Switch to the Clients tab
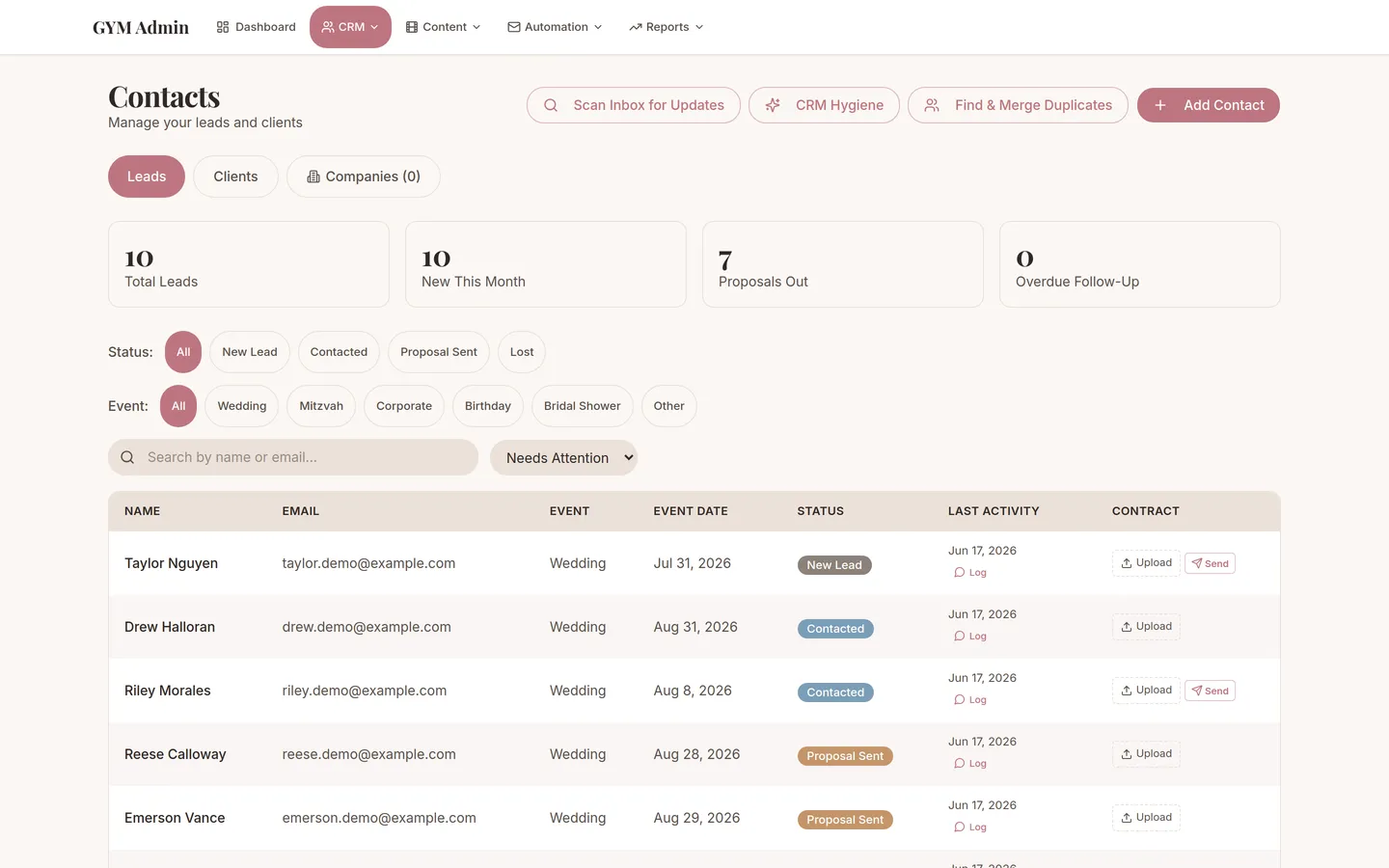The height and width of the screenshot is (868, 1389). (x=235, y=176)
